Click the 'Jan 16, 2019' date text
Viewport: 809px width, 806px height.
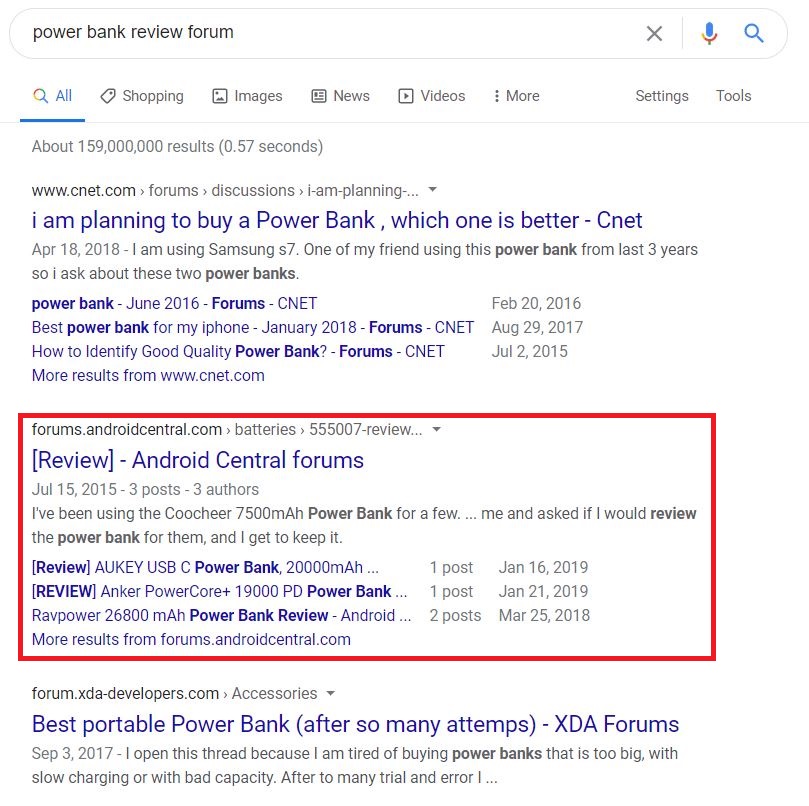(x=543, y=568)
